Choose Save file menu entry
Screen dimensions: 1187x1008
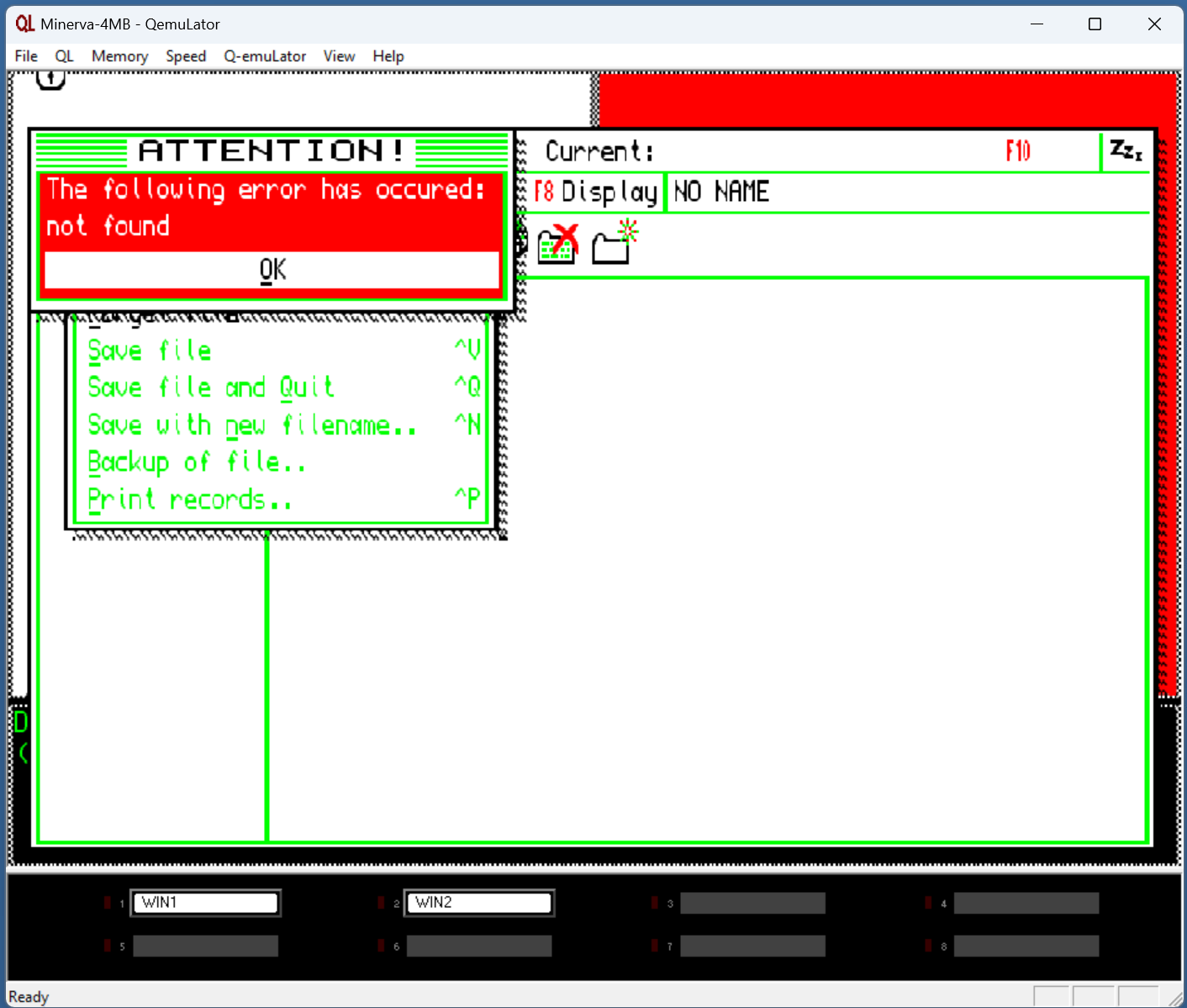pos(284,350)
